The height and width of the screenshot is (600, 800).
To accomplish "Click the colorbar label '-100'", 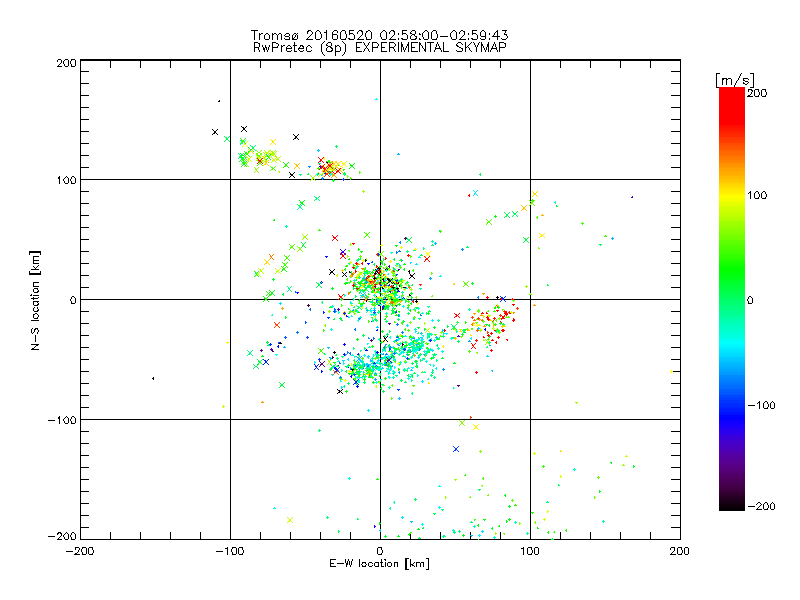I will [x=761, y=405].
